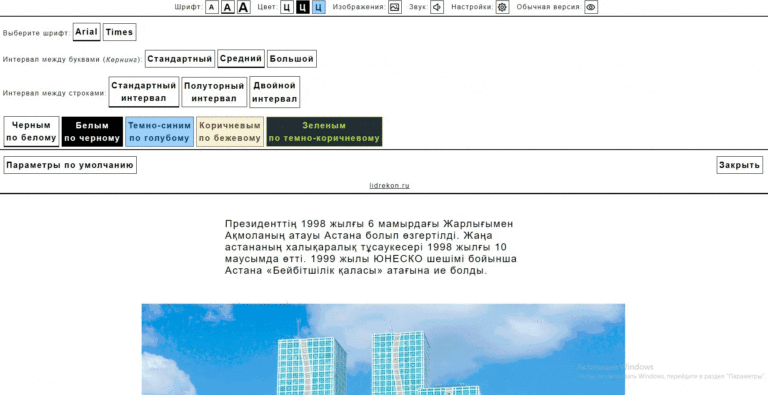The image size is (768, 395).
Task: Click the Закрыть button
Action: (x=740, y=165)
